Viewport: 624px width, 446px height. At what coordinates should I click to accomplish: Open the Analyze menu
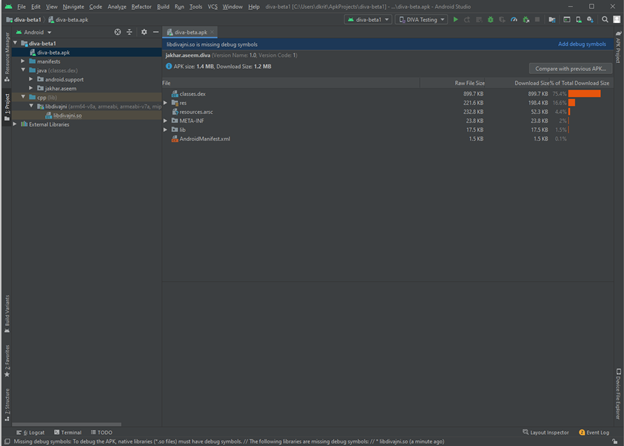(117, 7)
